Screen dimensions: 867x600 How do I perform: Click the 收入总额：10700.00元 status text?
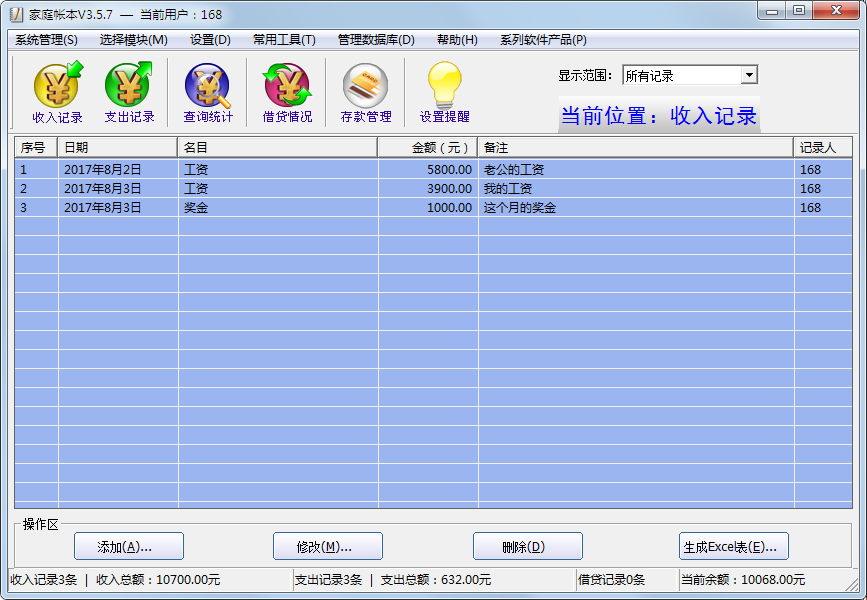coord(158,580)
